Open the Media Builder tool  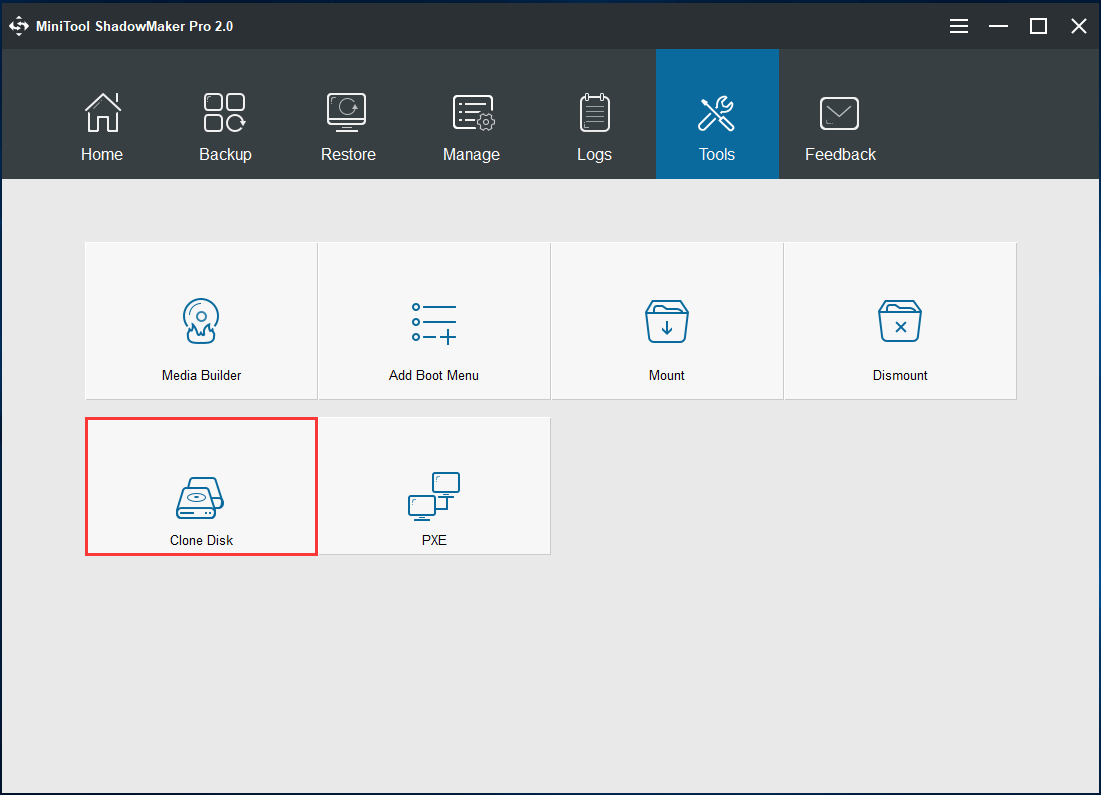200,320
